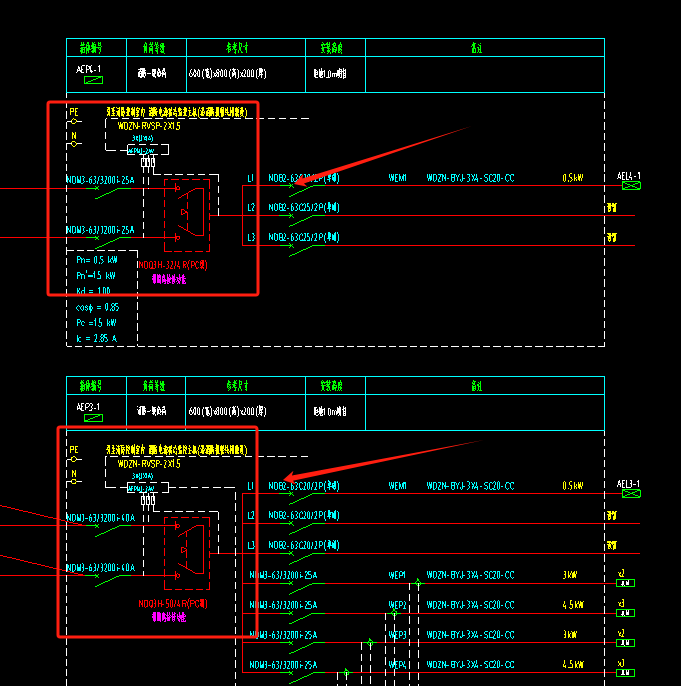Screen dimensions: 681x686
Task: Select the AEP6-1 panel number text
Action: click(x=88, y=69)
